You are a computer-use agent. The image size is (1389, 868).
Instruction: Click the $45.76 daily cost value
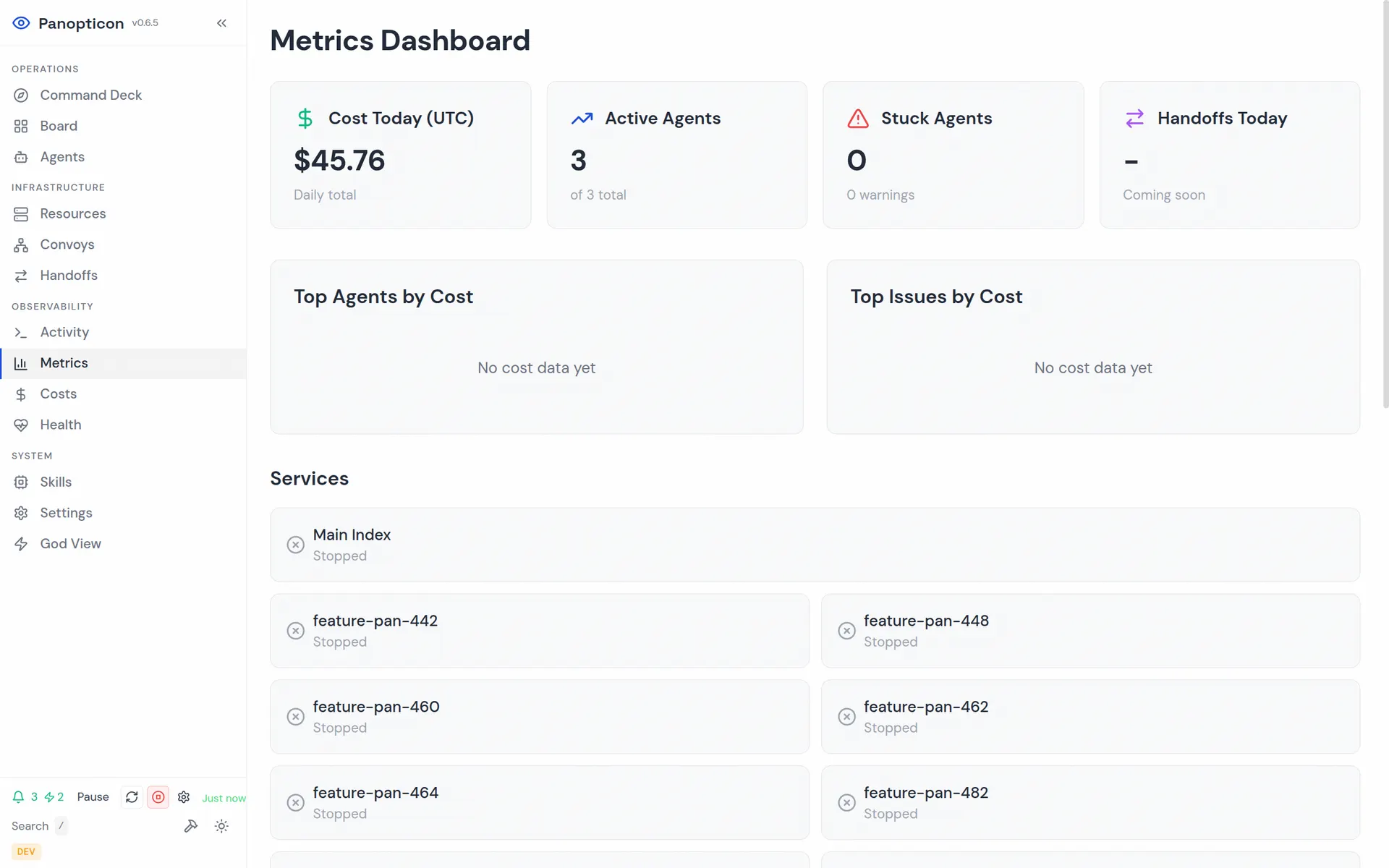click(339, 161)
